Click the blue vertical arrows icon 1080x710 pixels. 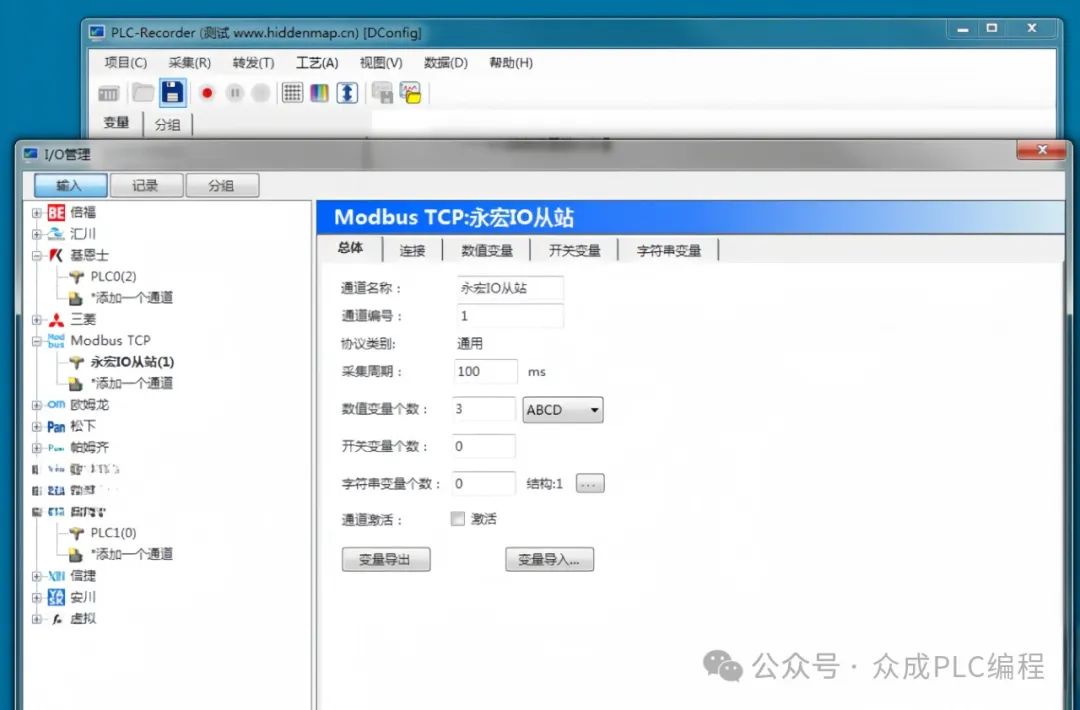(347, 93)
